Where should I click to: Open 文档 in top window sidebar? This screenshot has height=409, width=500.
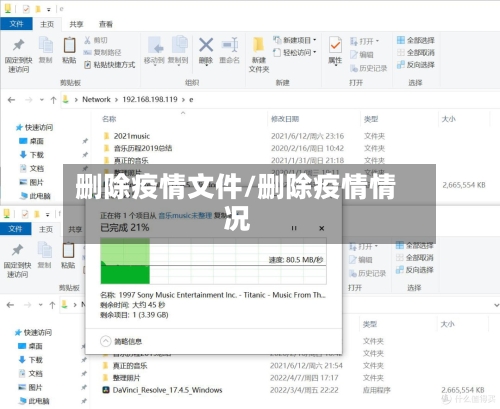[x=32, y=168]
